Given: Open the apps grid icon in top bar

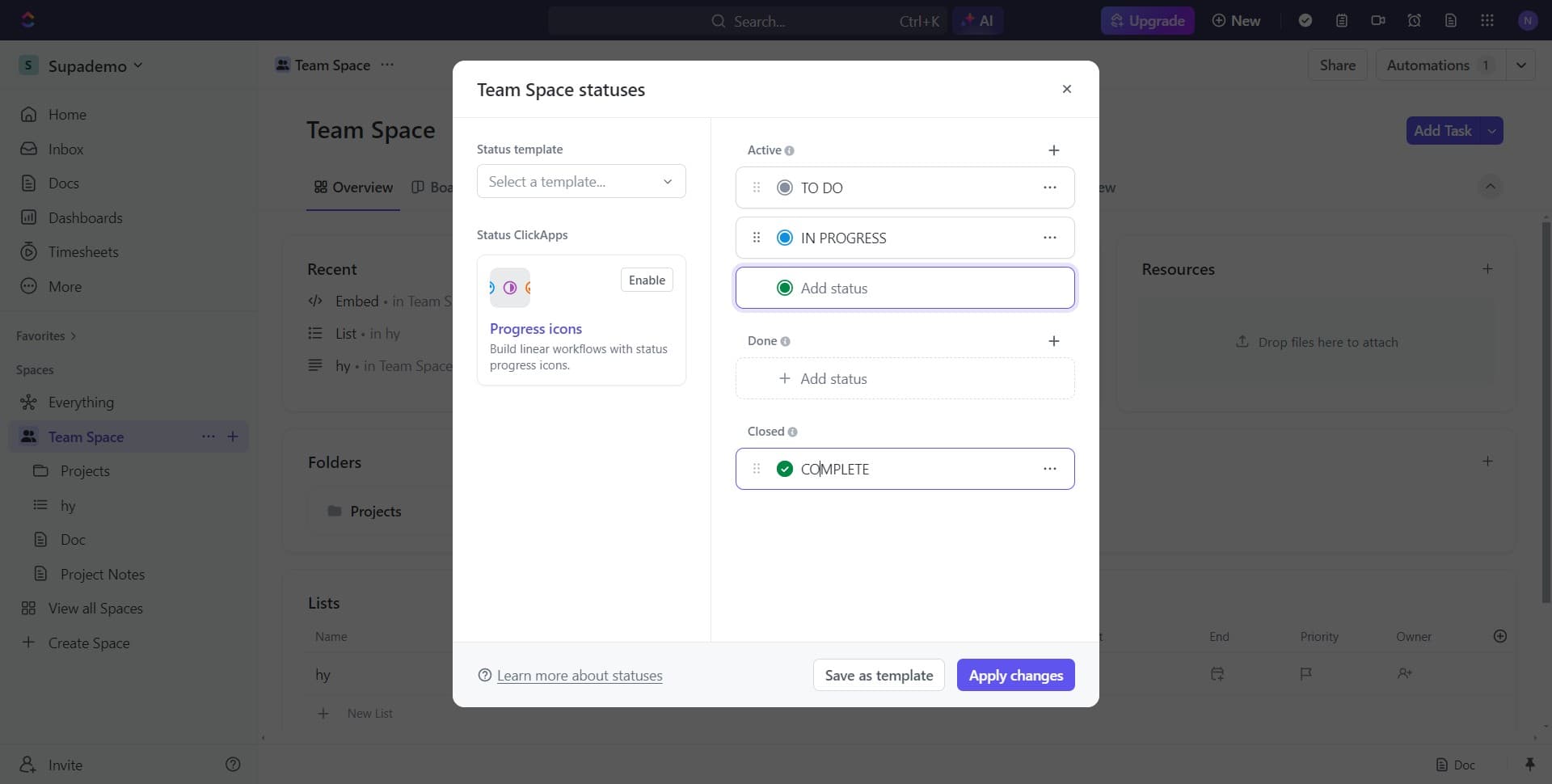Looking at the screenshot, I should (x=1487, y=20).
